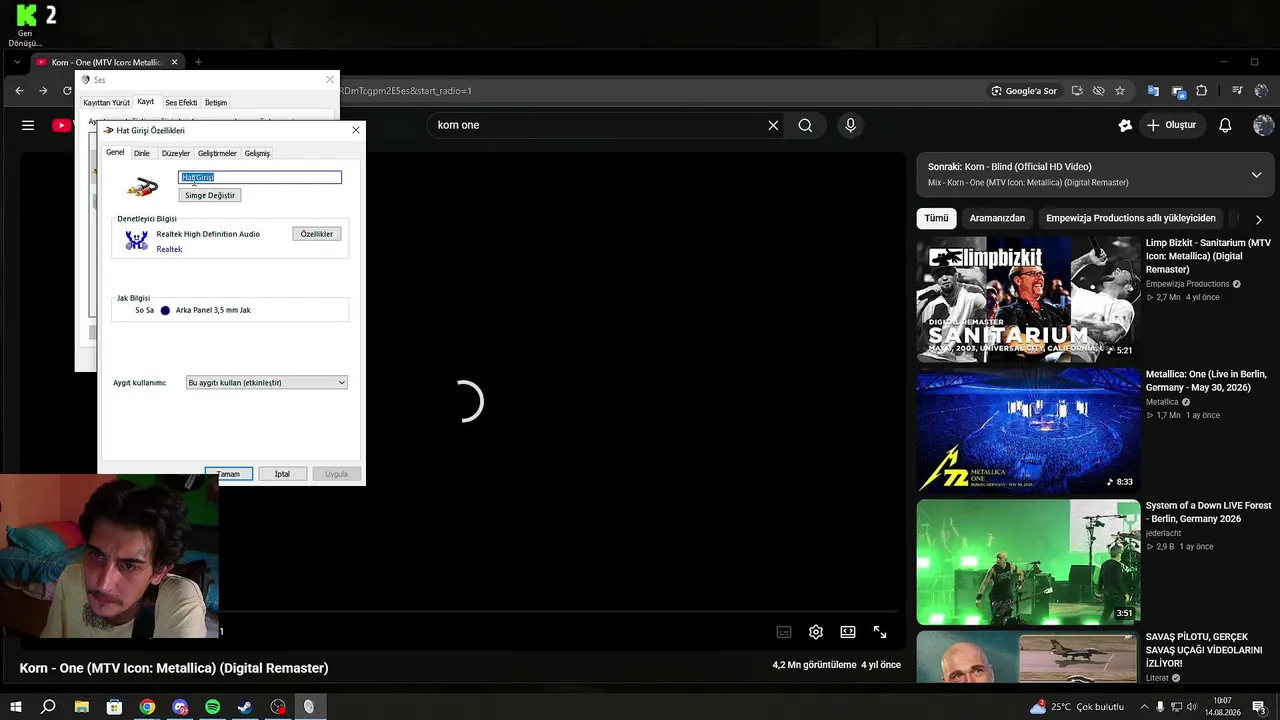The height and width of the screenshot is (720, 1280).
Task: Open the SAVAŞ PİLOTU video title link
Action: tap(1204, 650)
